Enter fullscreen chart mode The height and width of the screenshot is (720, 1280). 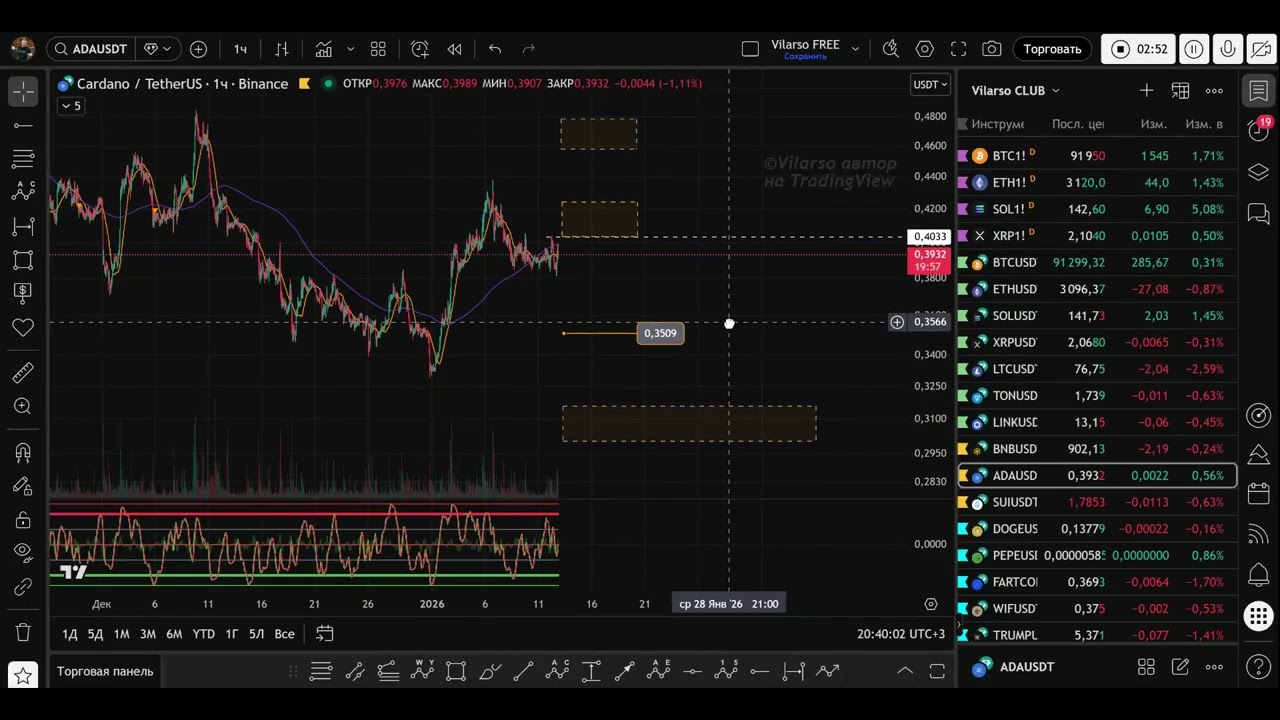pos(958,49)
